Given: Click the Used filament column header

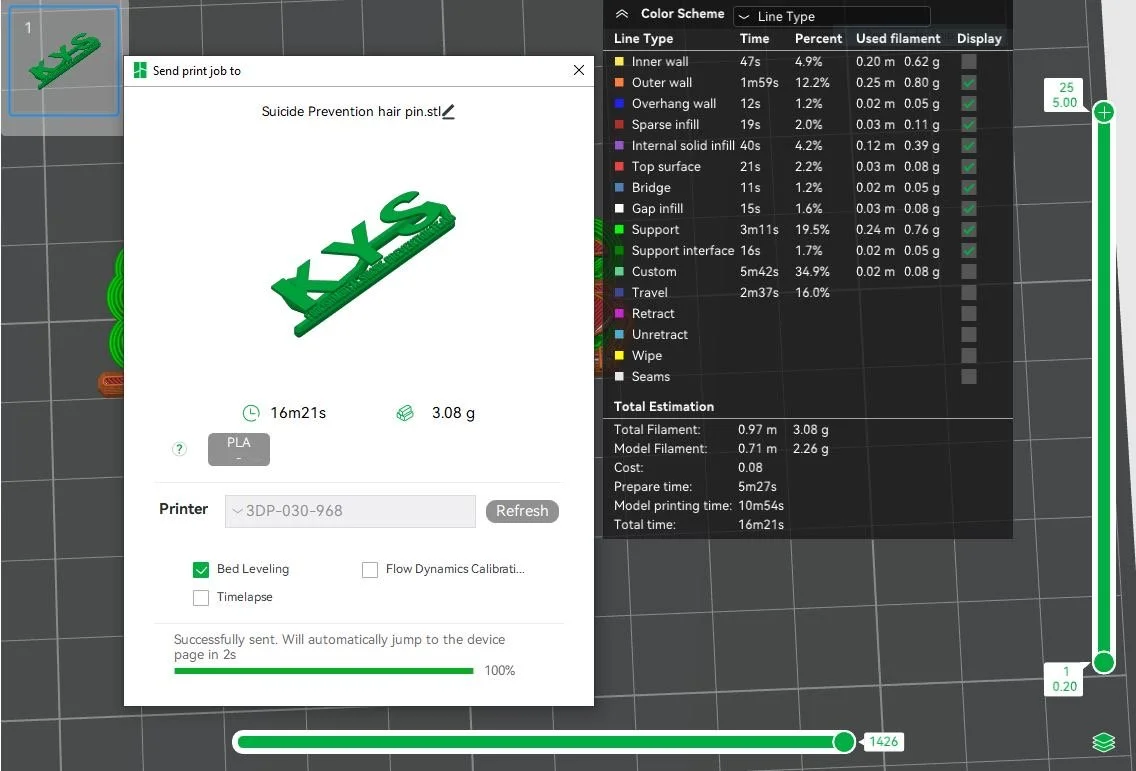Looking at the screenshot, I should coord(898,39).
